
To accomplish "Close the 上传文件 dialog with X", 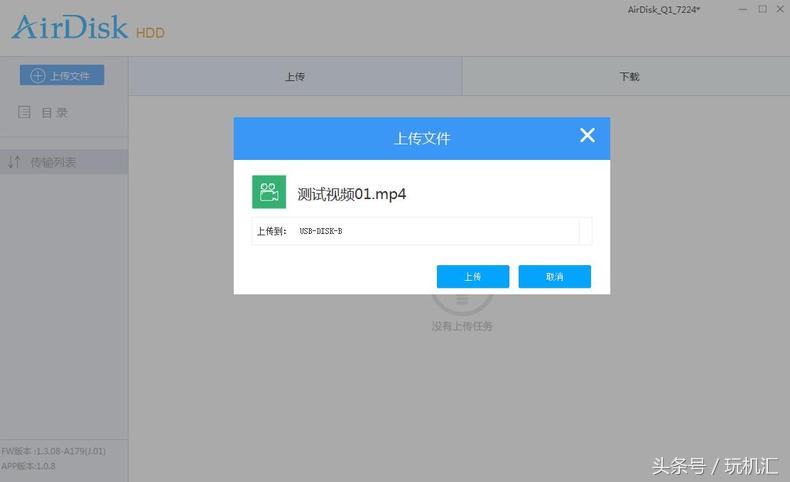I will click(x=587, y=135).
